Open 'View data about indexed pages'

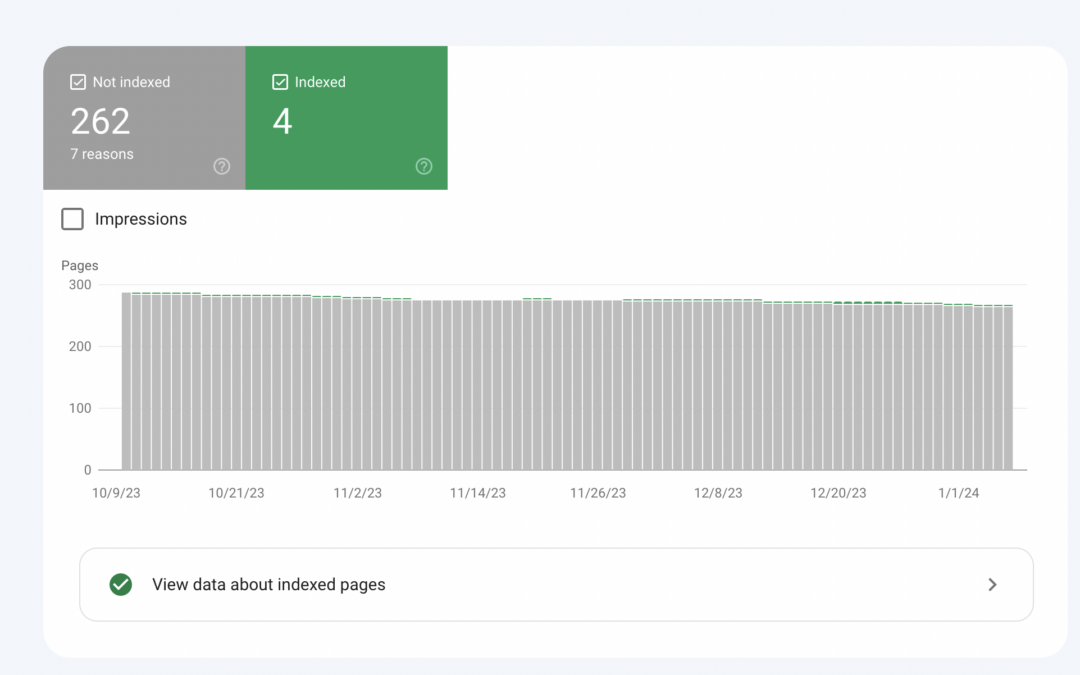[268, 585]
